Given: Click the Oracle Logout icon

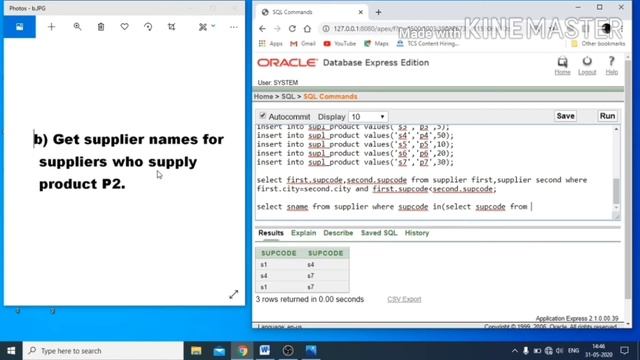Looking at the screenshot, I should [x=587, y=66].
